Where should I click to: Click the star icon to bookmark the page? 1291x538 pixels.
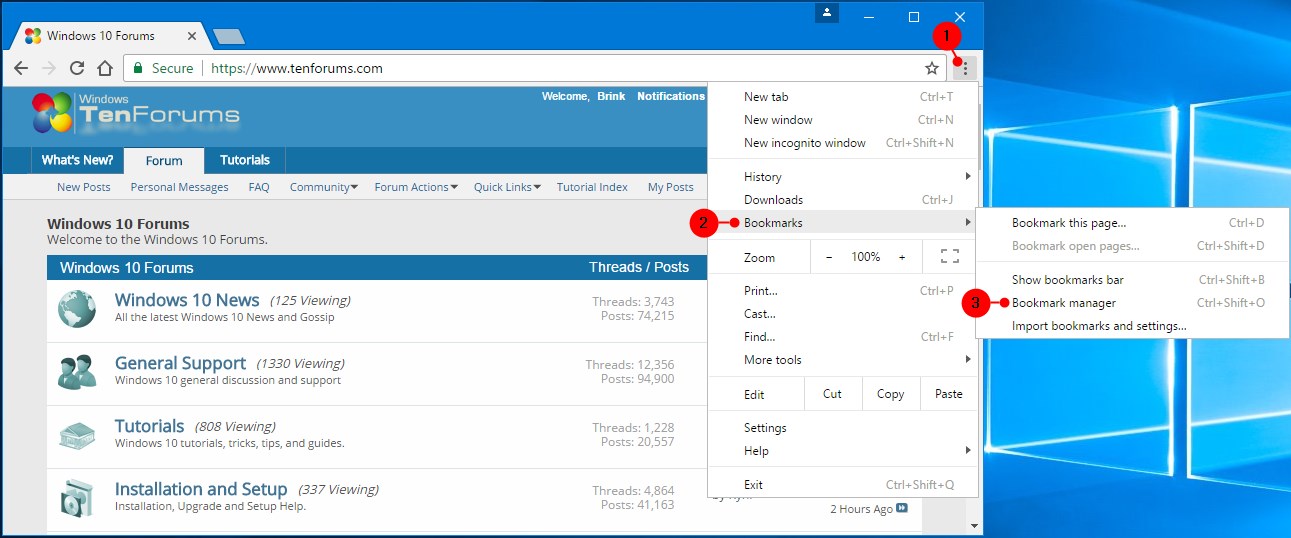pos(932,68)
